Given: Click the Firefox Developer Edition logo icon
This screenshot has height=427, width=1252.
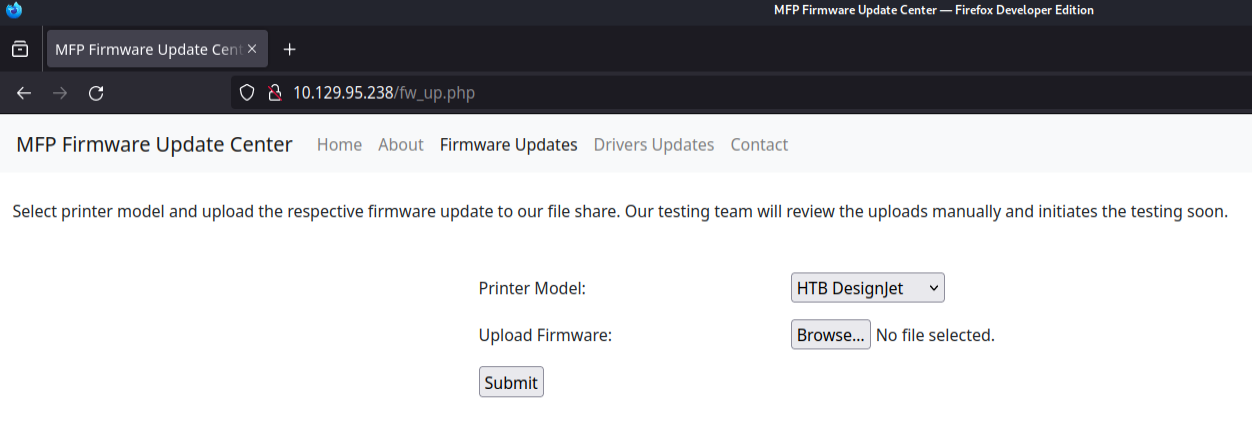Looking at the screenshot, I should tap(14, 10).
